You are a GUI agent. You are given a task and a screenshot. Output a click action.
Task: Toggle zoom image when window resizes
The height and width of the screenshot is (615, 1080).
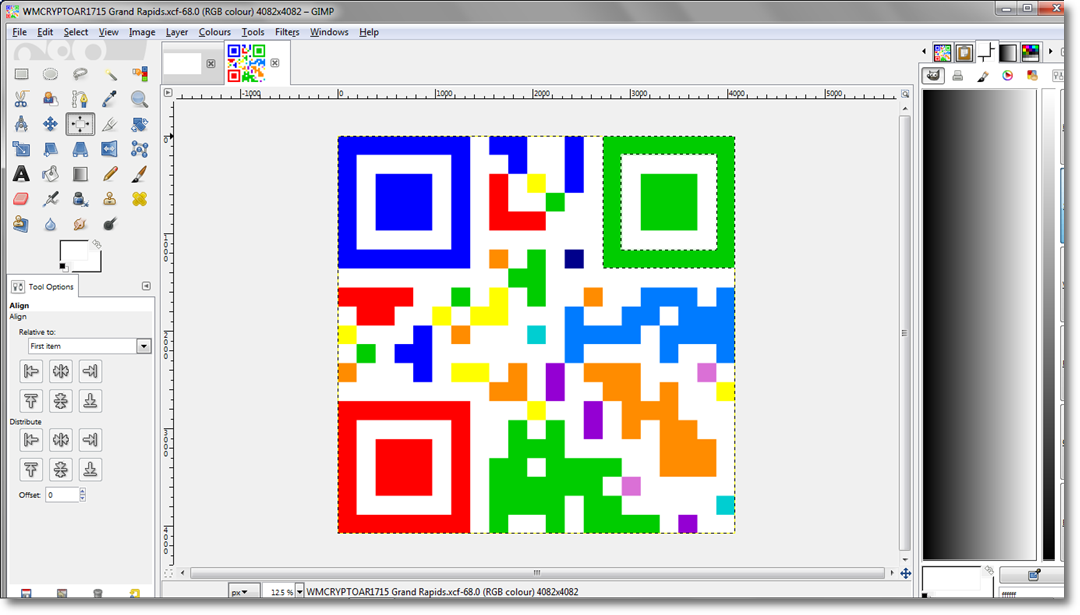[905, 93]
